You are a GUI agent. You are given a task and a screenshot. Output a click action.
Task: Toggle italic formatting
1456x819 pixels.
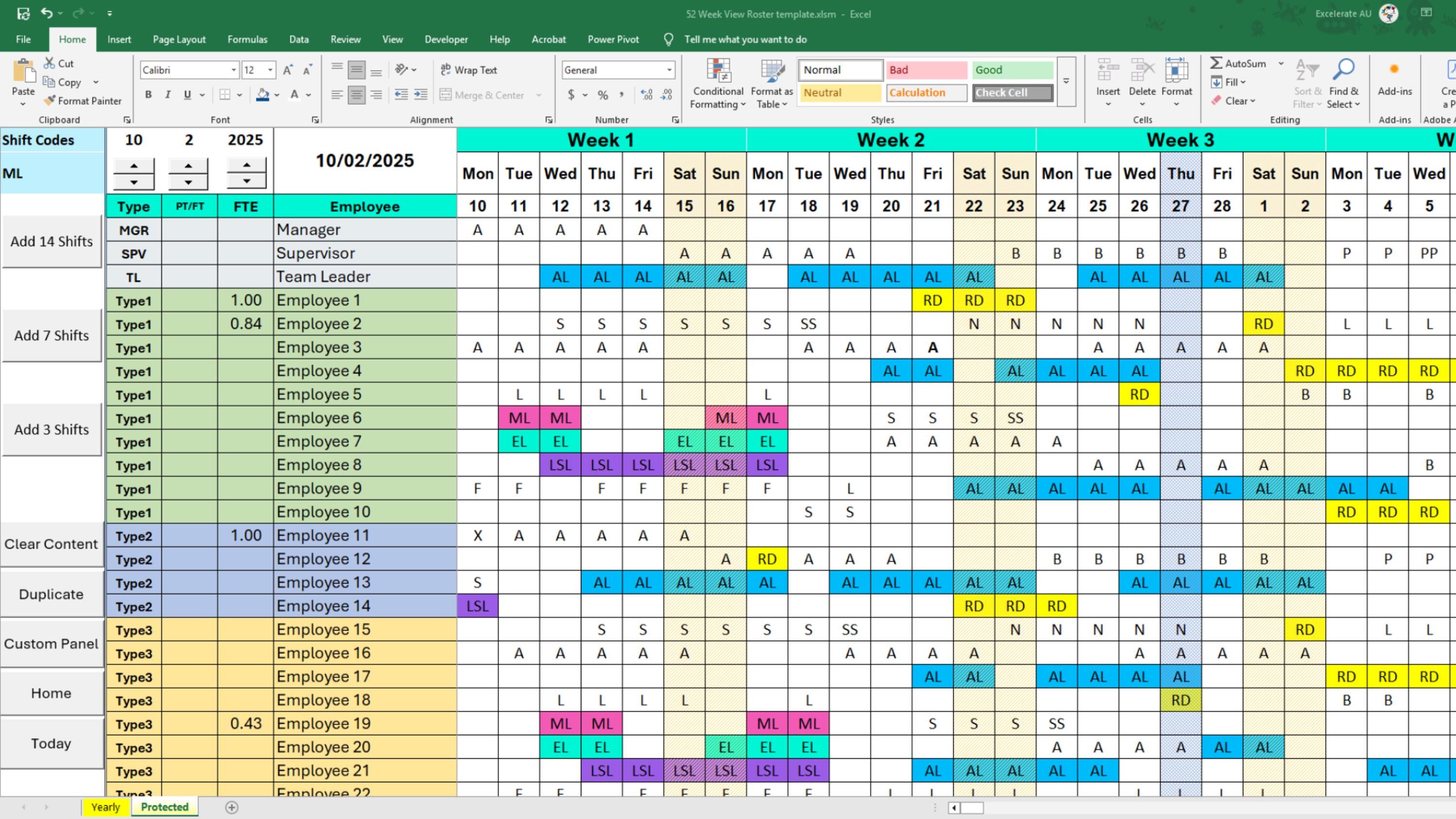click(168, 94)
